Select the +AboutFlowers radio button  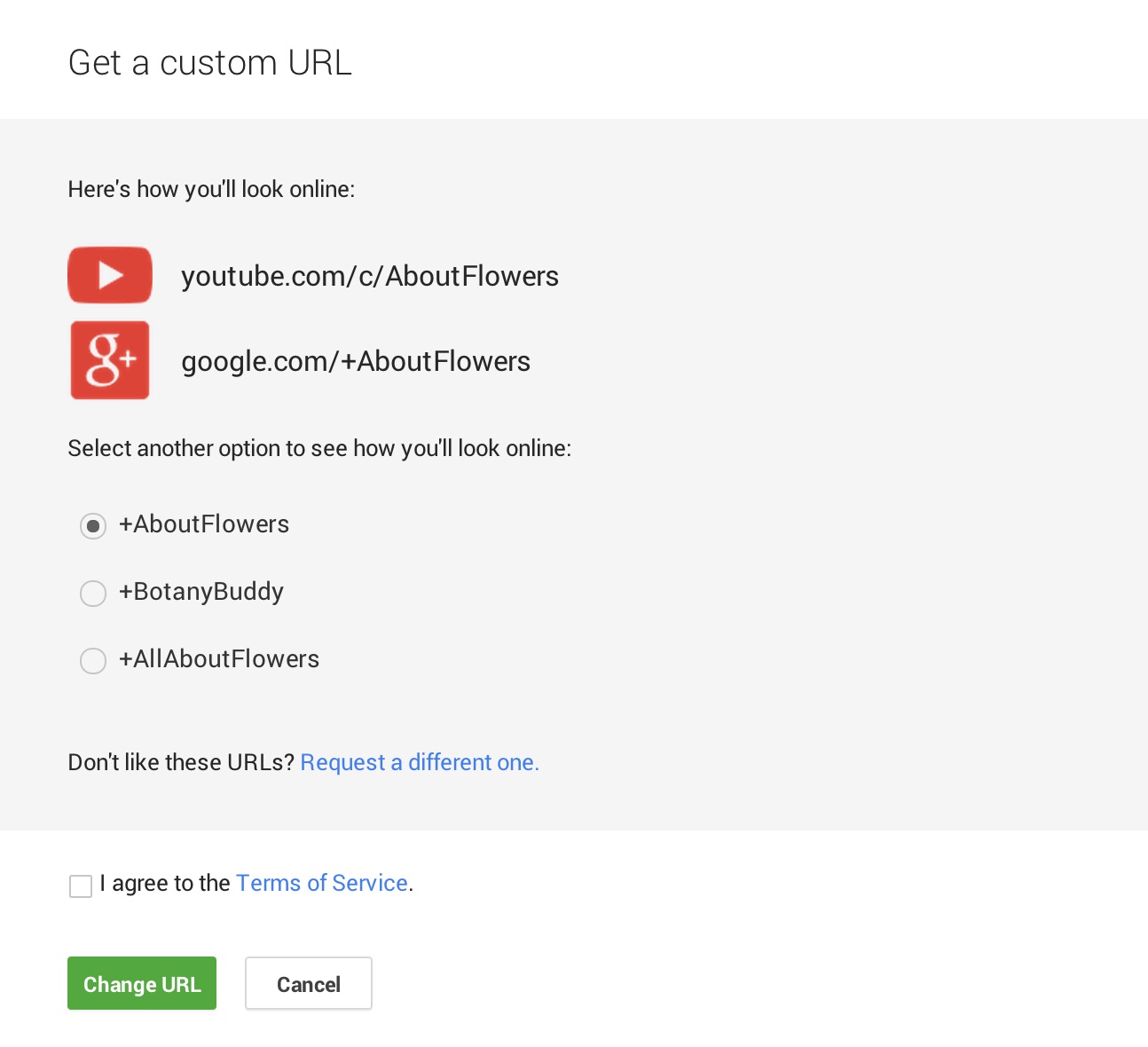[93, 525]
